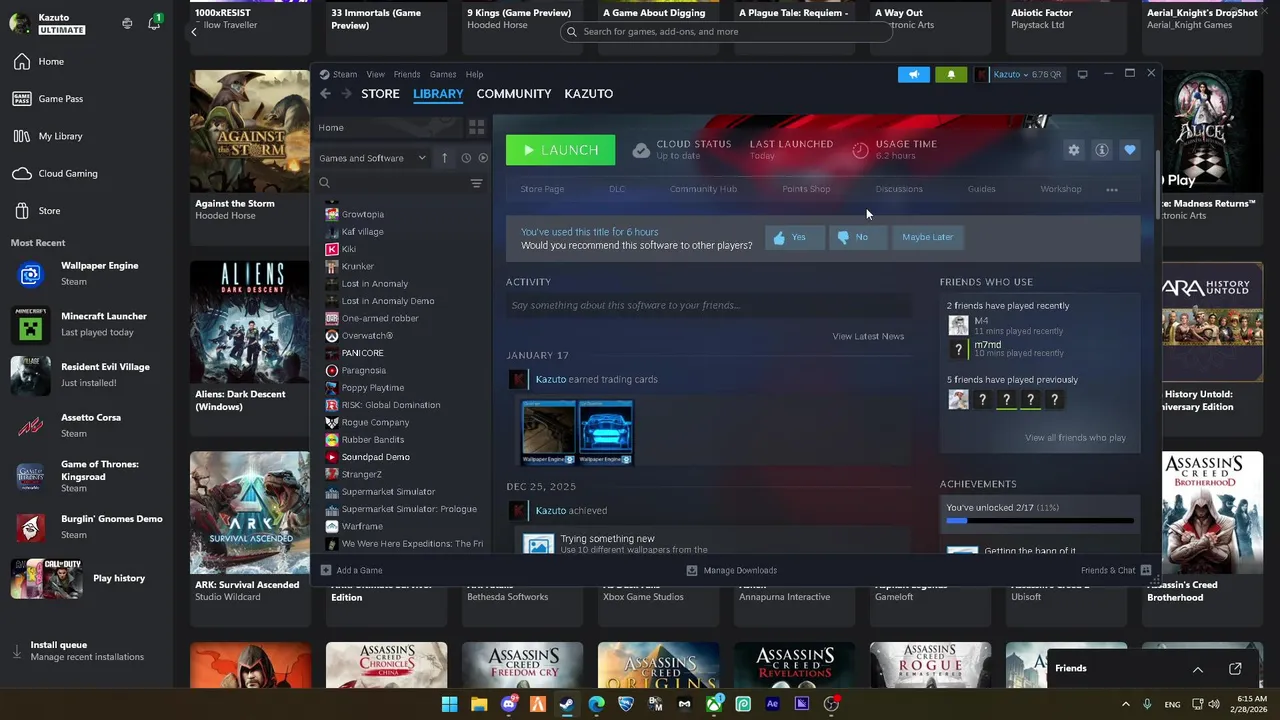Screen dimensions: 1280x720
Task: Click the Xbox app search for games field
Action: (x=726, y=32)
